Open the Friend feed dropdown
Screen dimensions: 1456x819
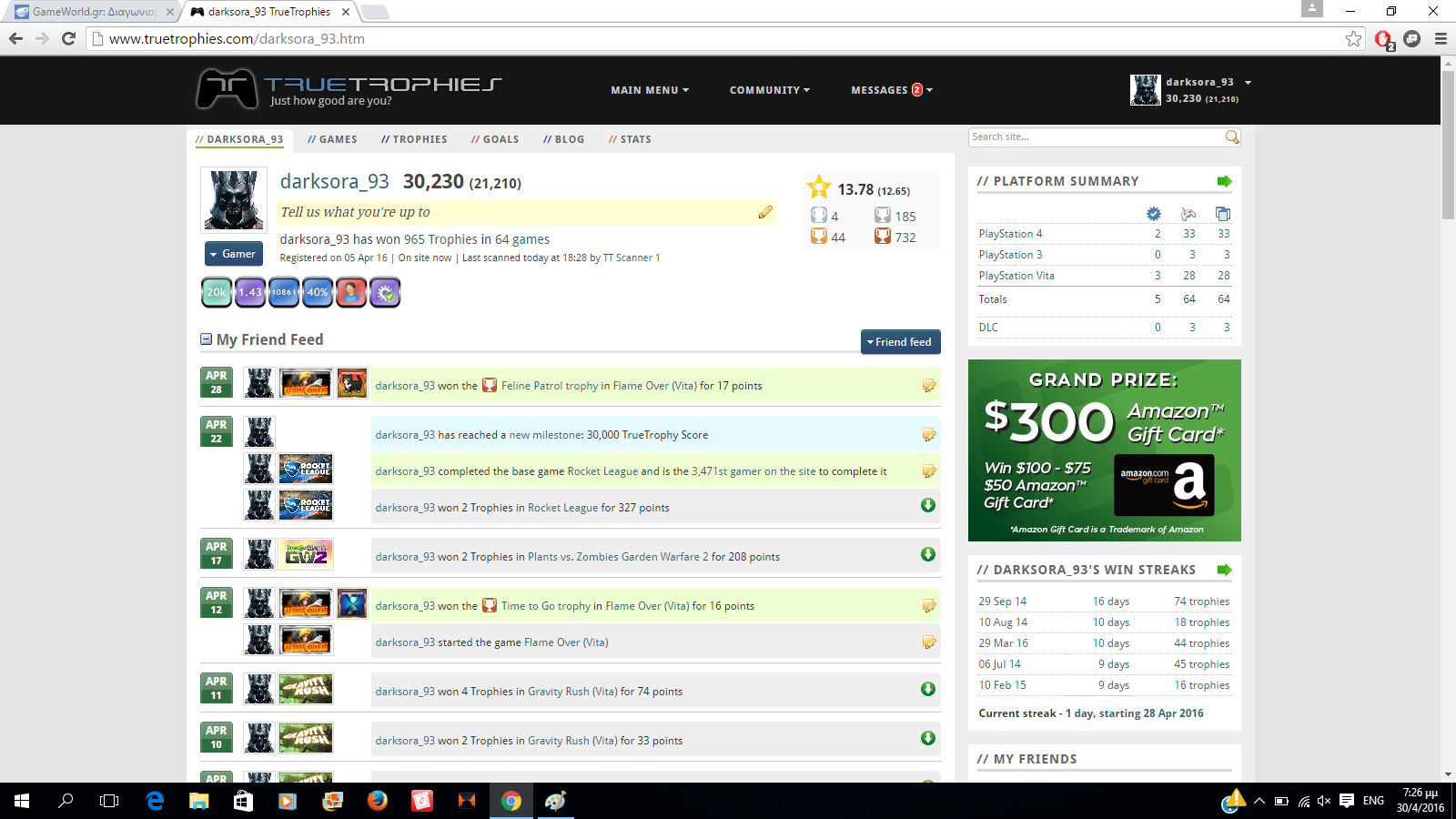tap(900, 342)
